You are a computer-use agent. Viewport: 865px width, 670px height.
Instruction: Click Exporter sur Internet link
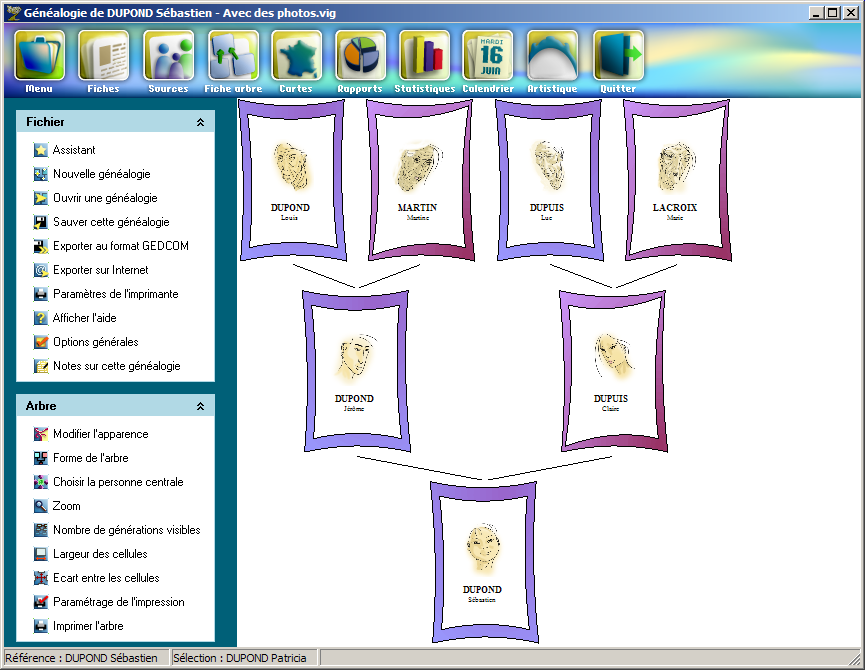(100, 270)
